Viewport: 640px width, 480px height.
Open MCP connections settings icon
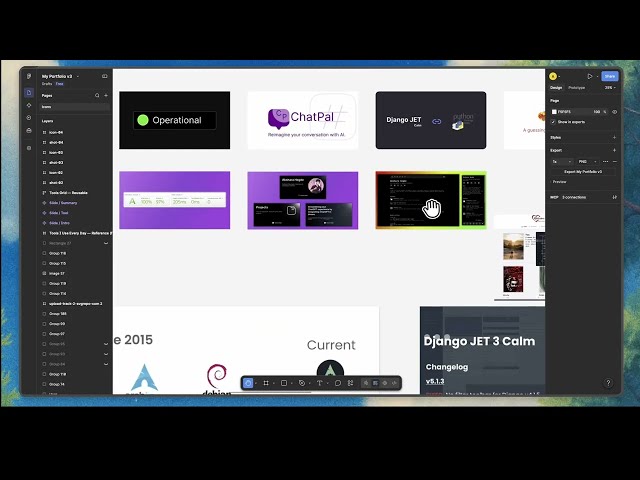614,197
